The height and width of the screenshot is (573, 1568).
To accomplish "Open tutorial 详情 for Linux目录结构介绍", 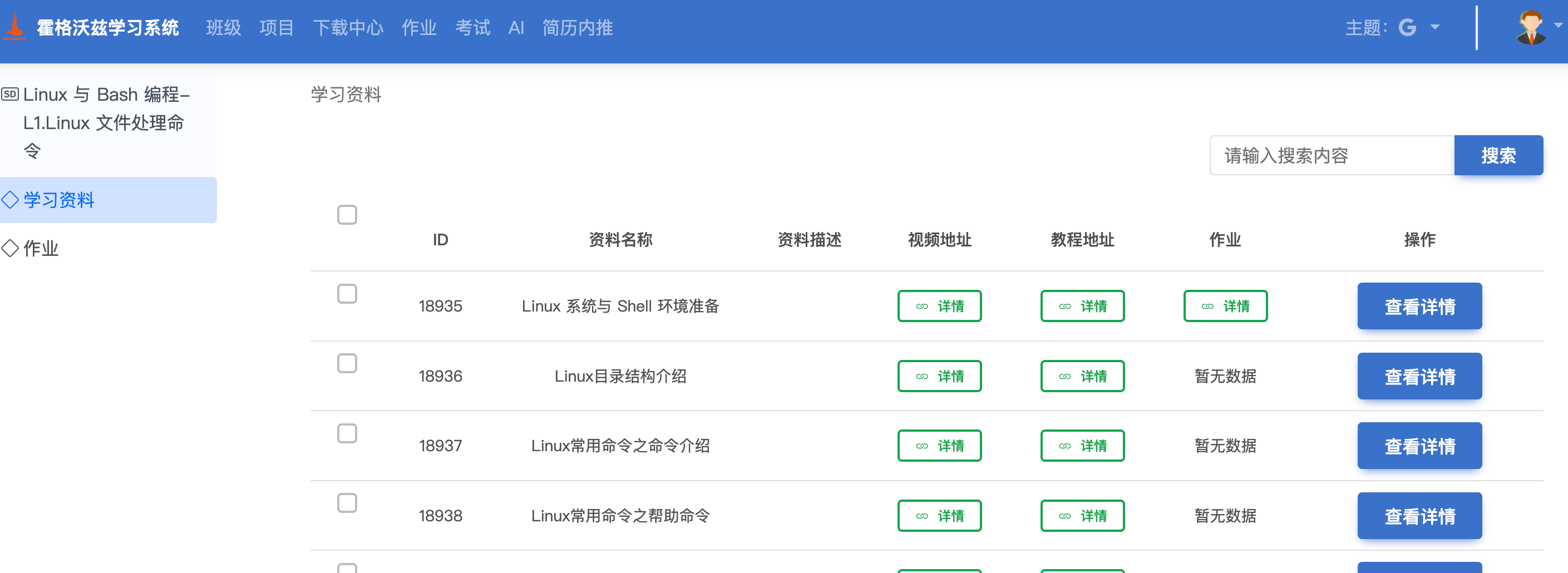I will [x=1082, y=376].
